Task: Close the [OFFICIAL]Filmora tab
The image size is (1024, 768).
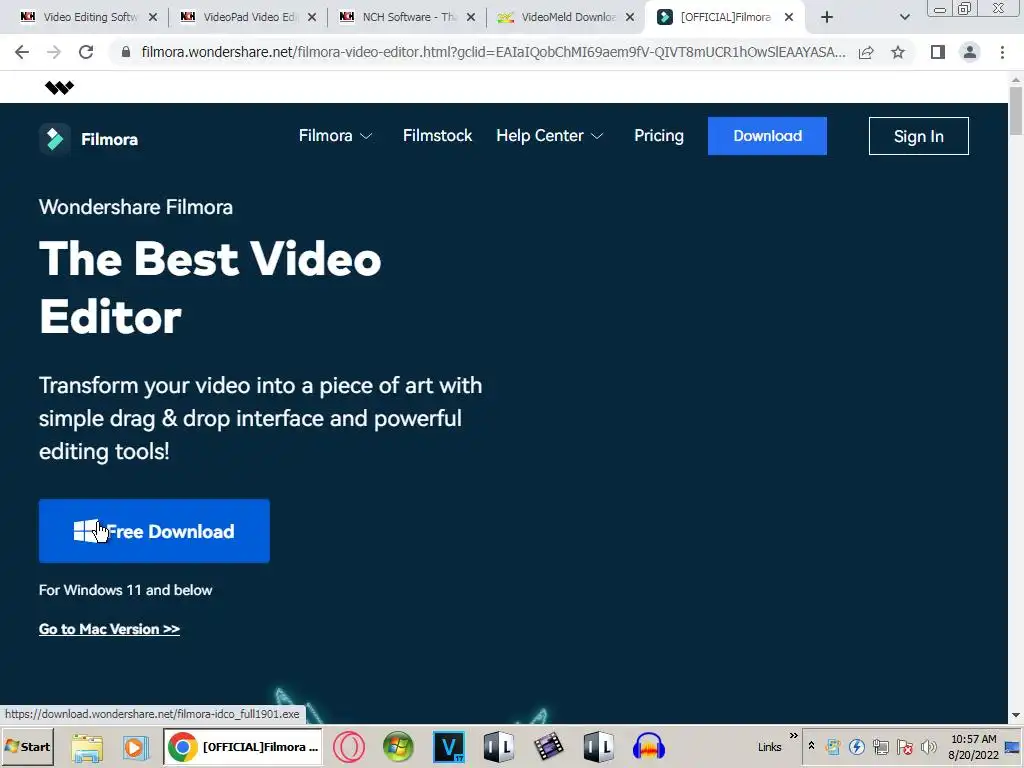Action: (789, 18)
